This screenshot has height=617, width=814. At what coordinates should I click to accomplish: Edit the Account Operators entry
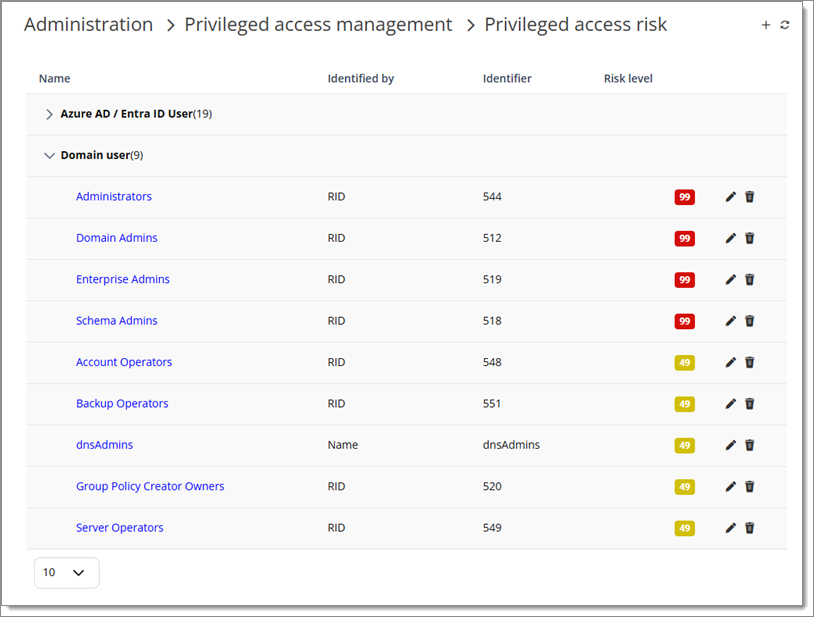(x=730, y=362)
